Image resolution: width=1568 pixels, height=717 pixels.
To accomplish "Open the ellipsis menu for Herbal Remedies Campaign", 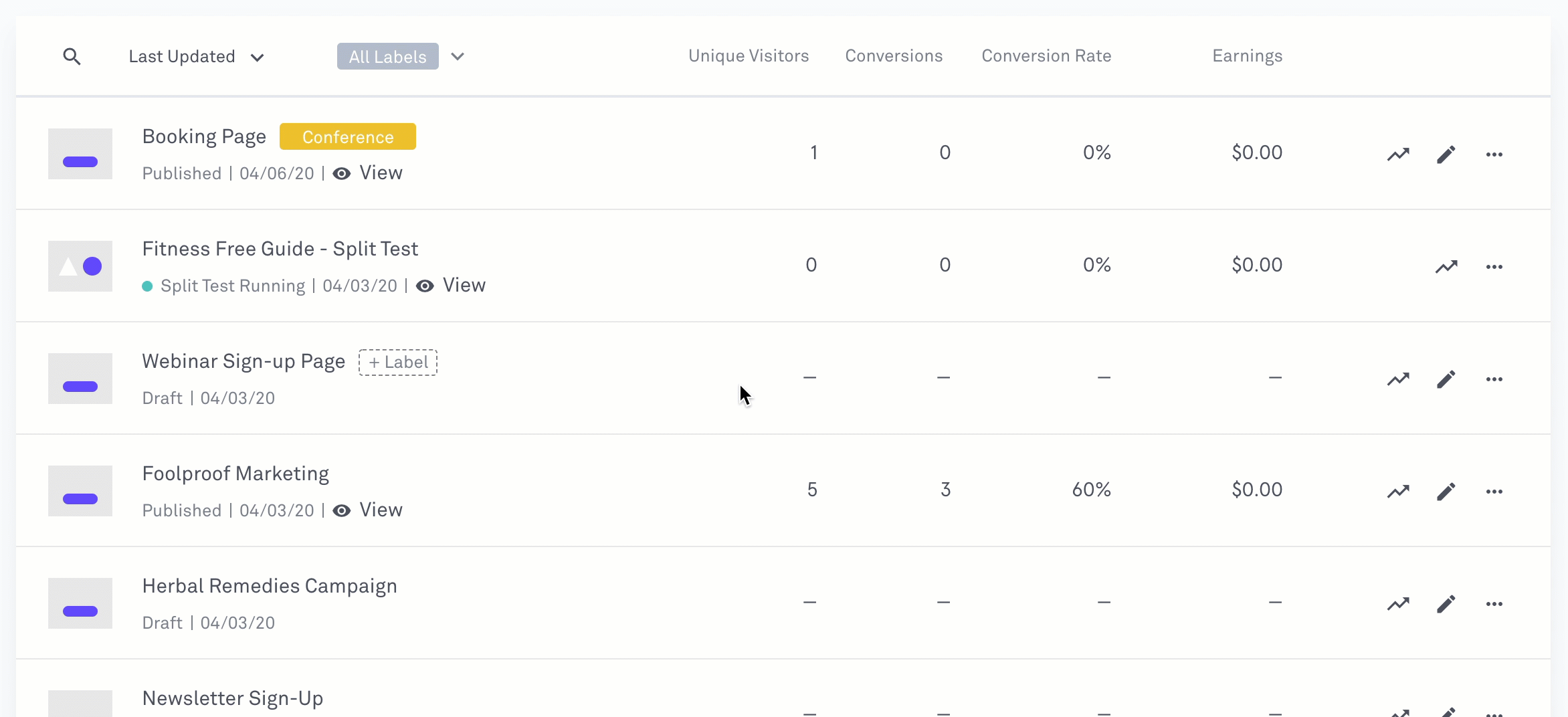I will pos(1494,603).
